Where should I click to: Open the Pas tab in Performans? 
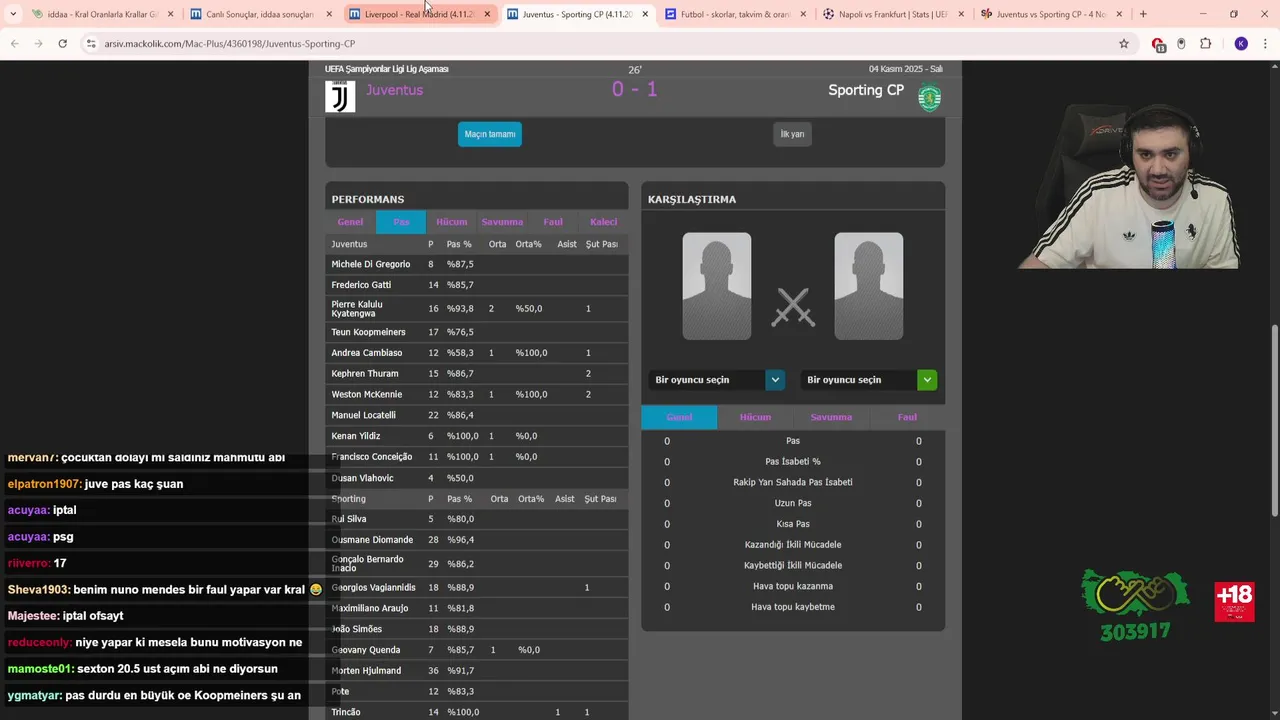[x=401, y=222]
